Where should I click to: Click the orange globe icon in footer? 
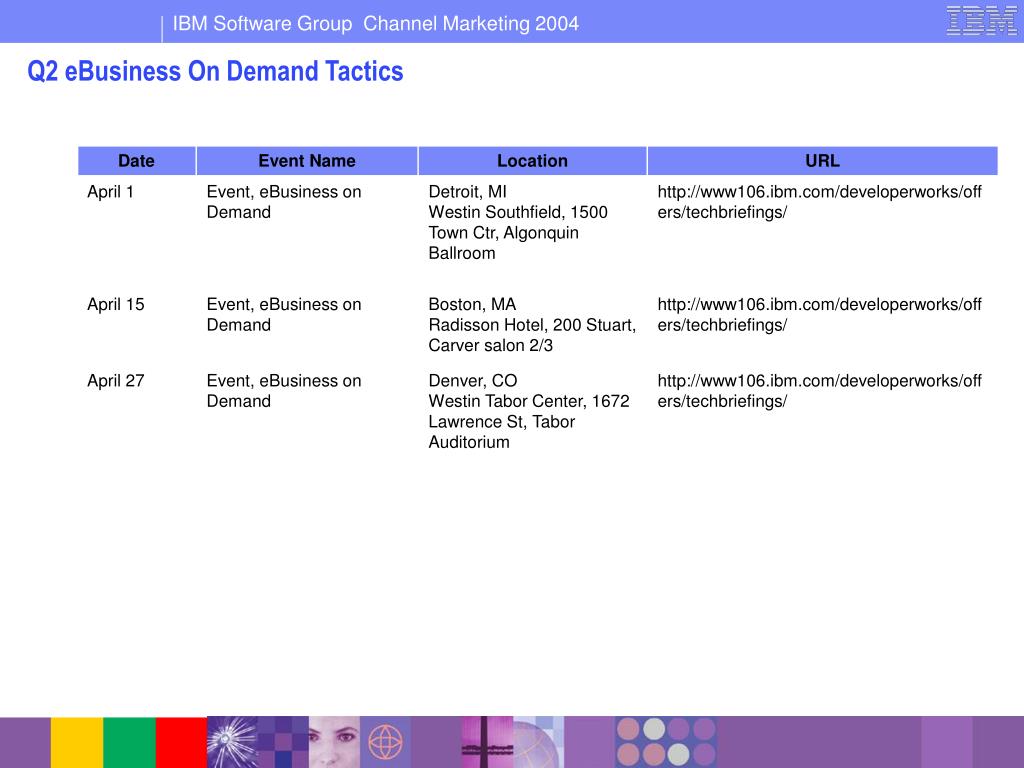[x=385, y=743]
